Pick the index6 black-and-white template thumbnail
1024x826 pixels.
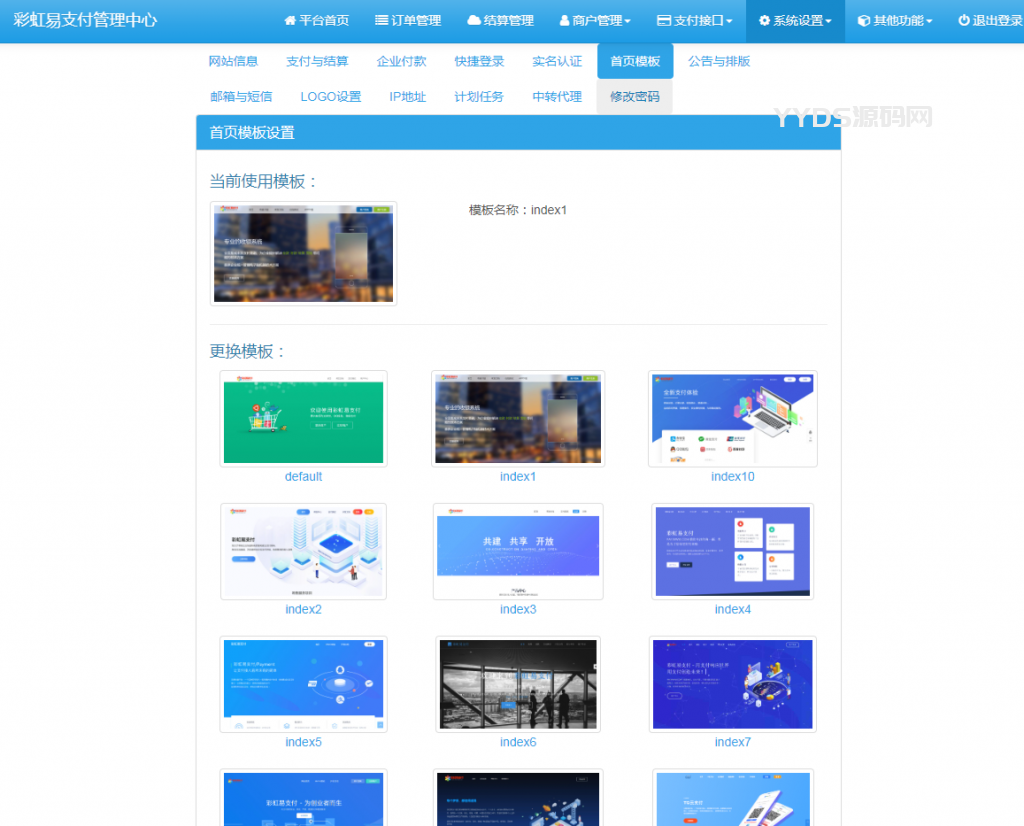tap(518, 684)
